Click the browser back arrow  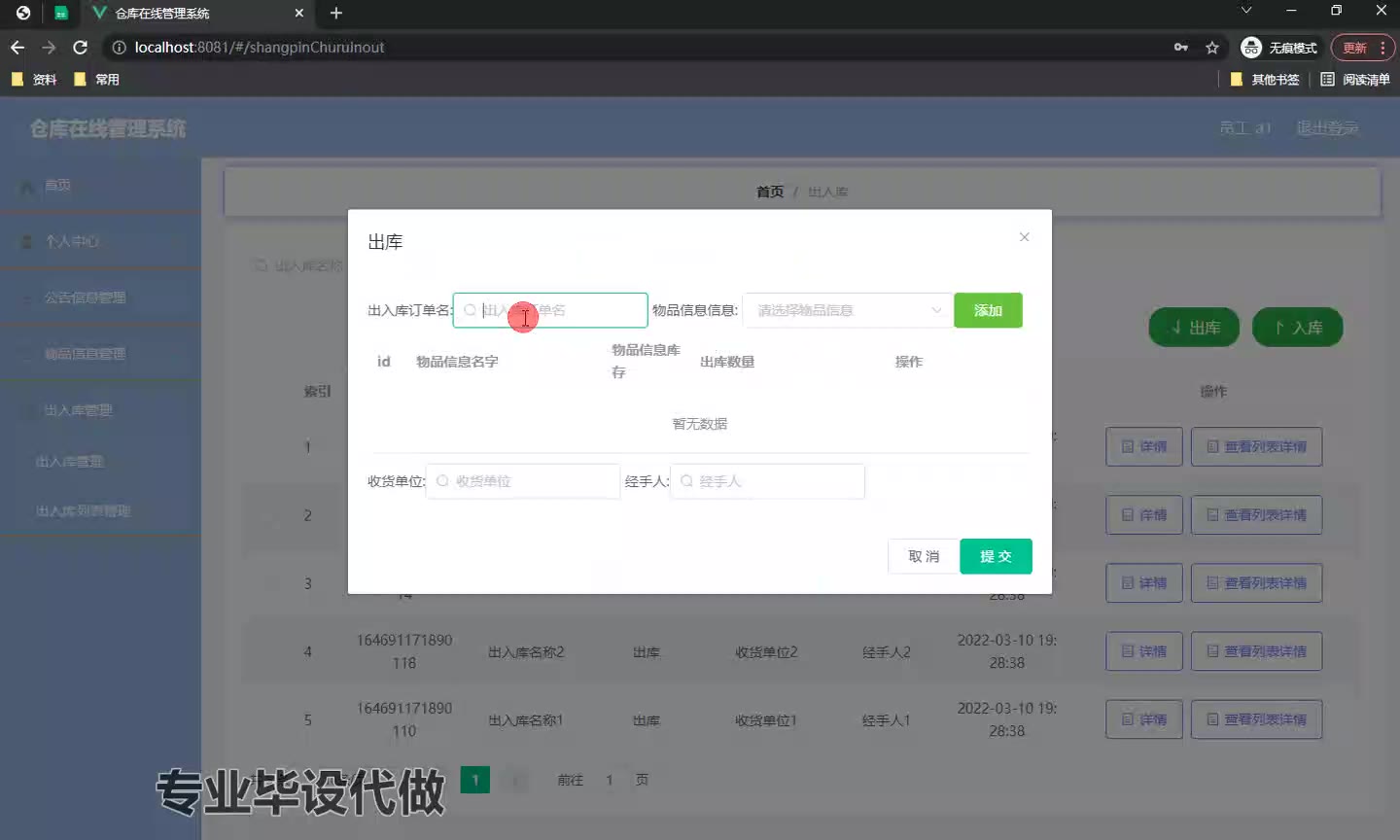click(x=17, y=48)
